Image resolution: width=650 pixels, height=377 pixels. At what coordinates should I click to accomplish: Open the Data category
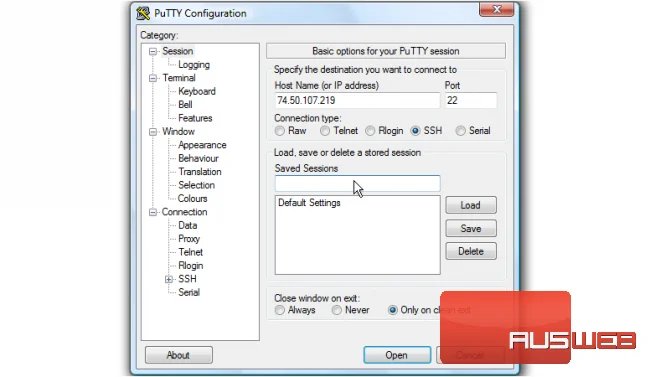tap(187, 225)
